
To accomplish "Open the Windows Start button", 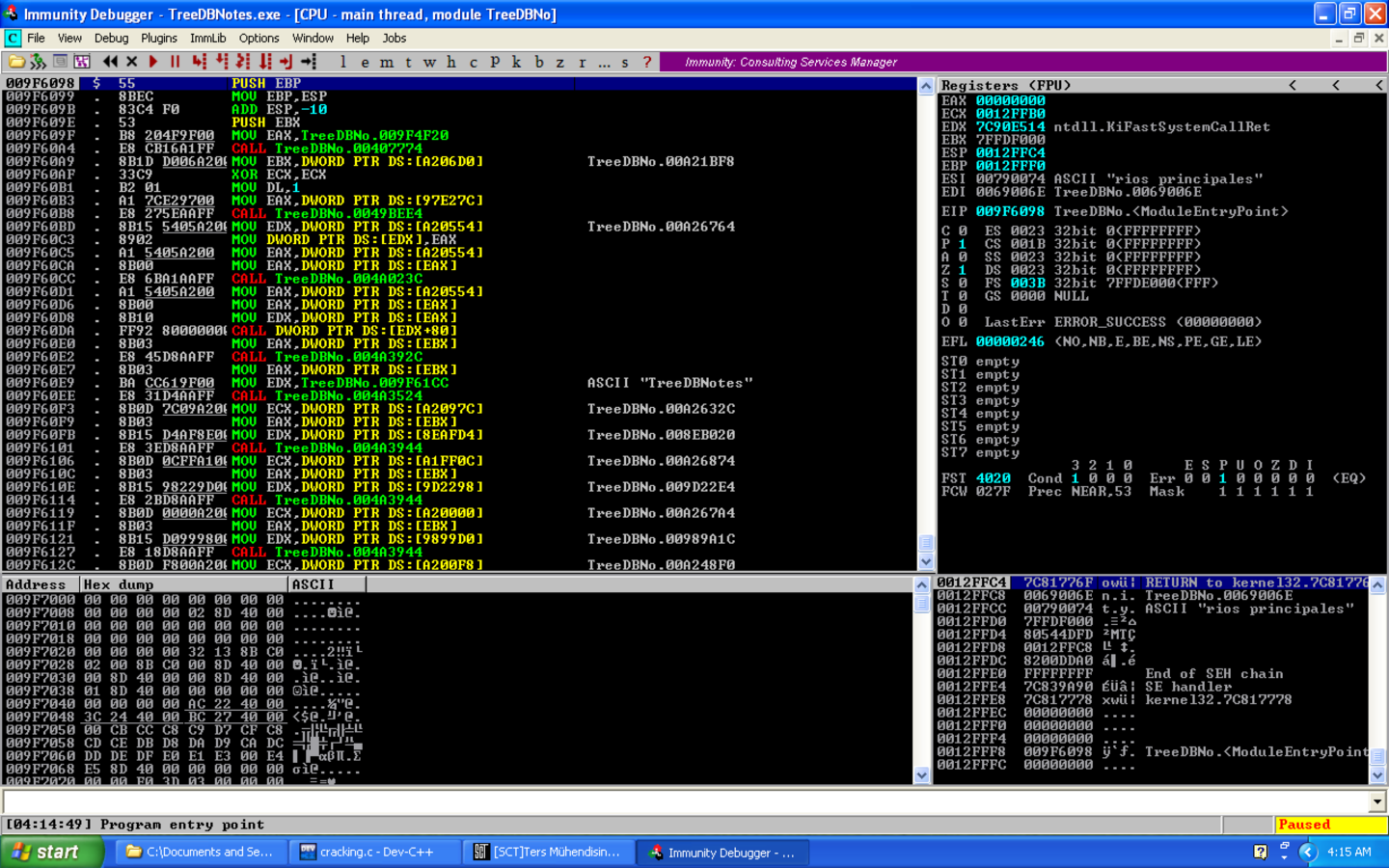I will click(51, 852).
